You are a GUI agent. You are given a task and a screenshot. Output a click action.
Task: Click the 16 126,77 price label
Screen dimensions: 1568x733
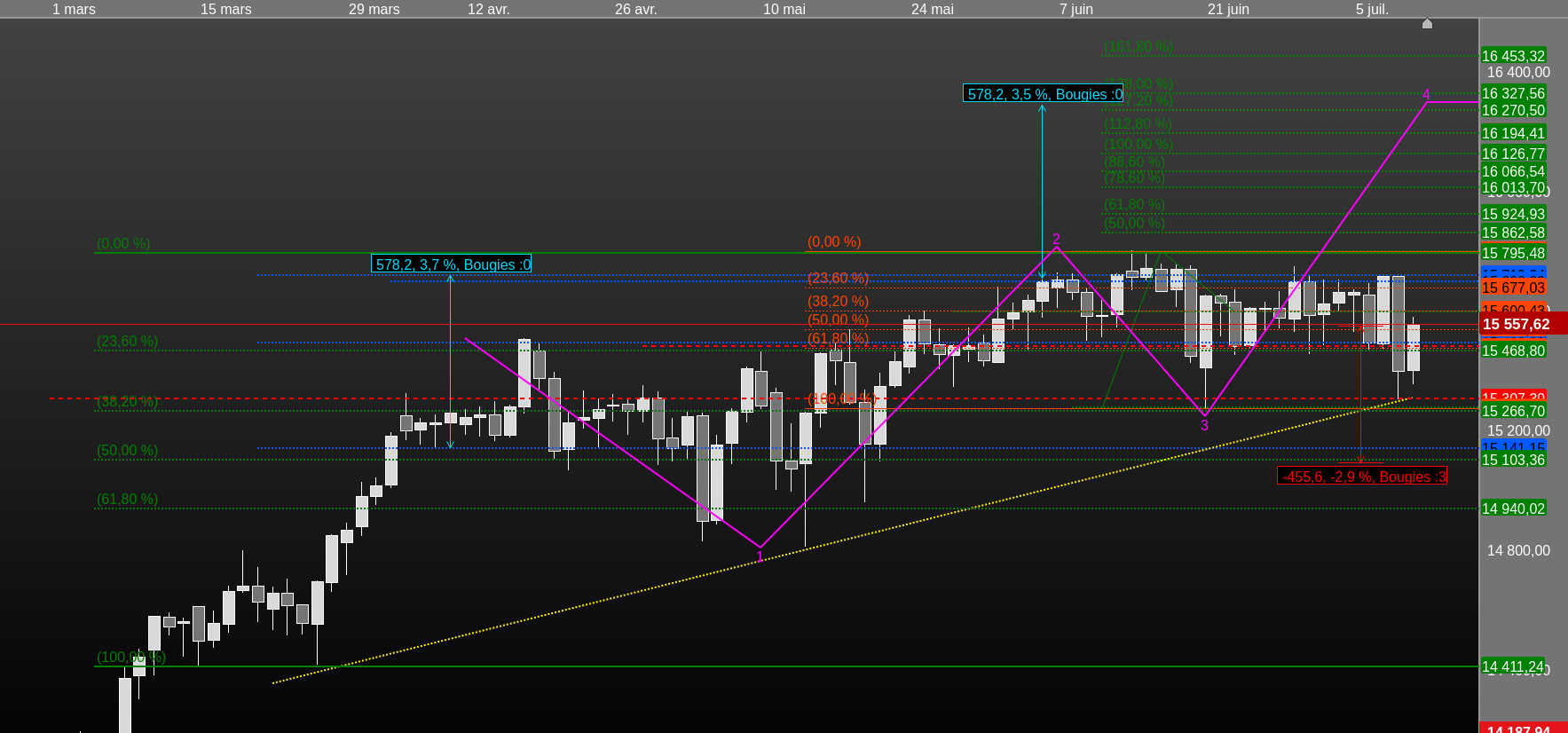pyautogui.click(x=1514, y=154)
